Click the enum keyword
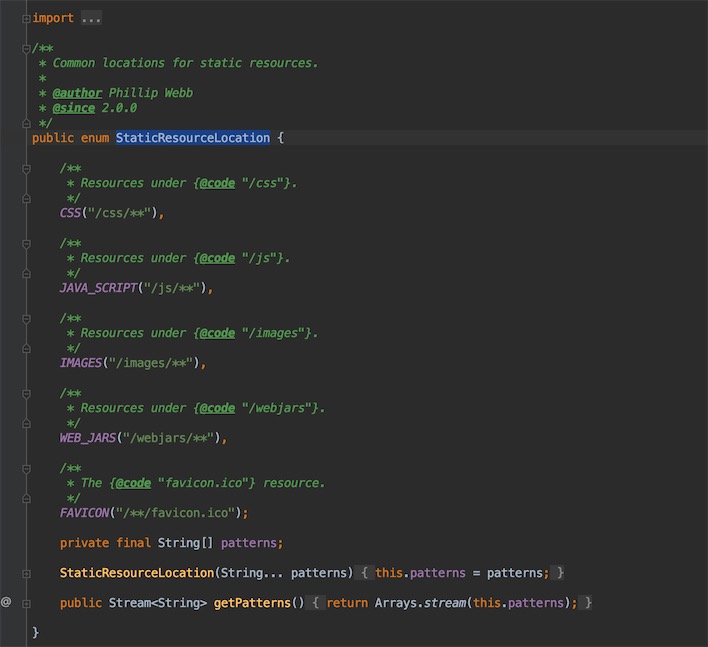 coord(95,138)
